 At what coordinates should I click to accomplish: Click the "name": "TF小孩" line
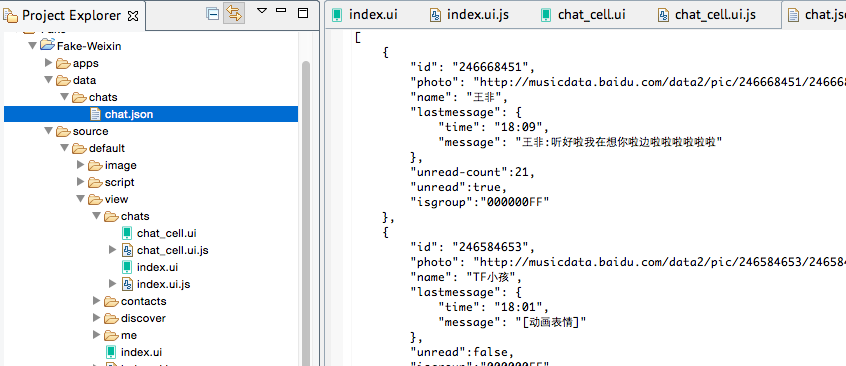(x=466, y=277)
